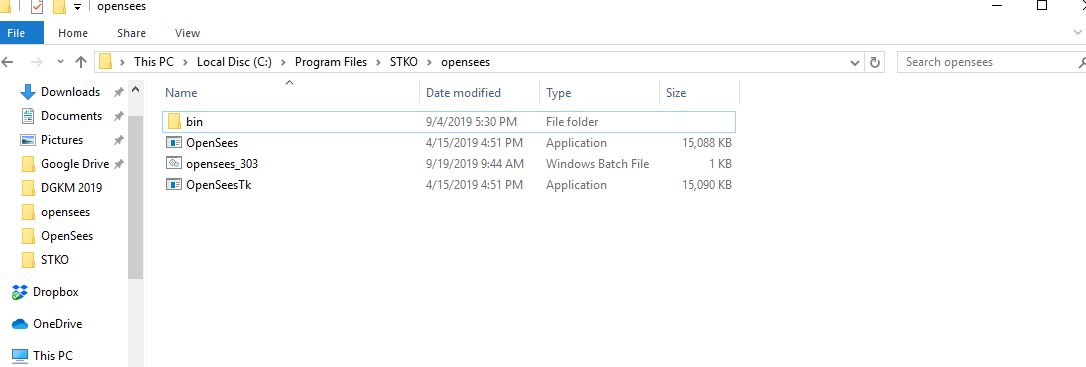Image resolution: width=1086 pixels, height=367 pixels.
Task: Click lowercase opensees folder icon in sidebar
Action: click(x=28, y=212)
